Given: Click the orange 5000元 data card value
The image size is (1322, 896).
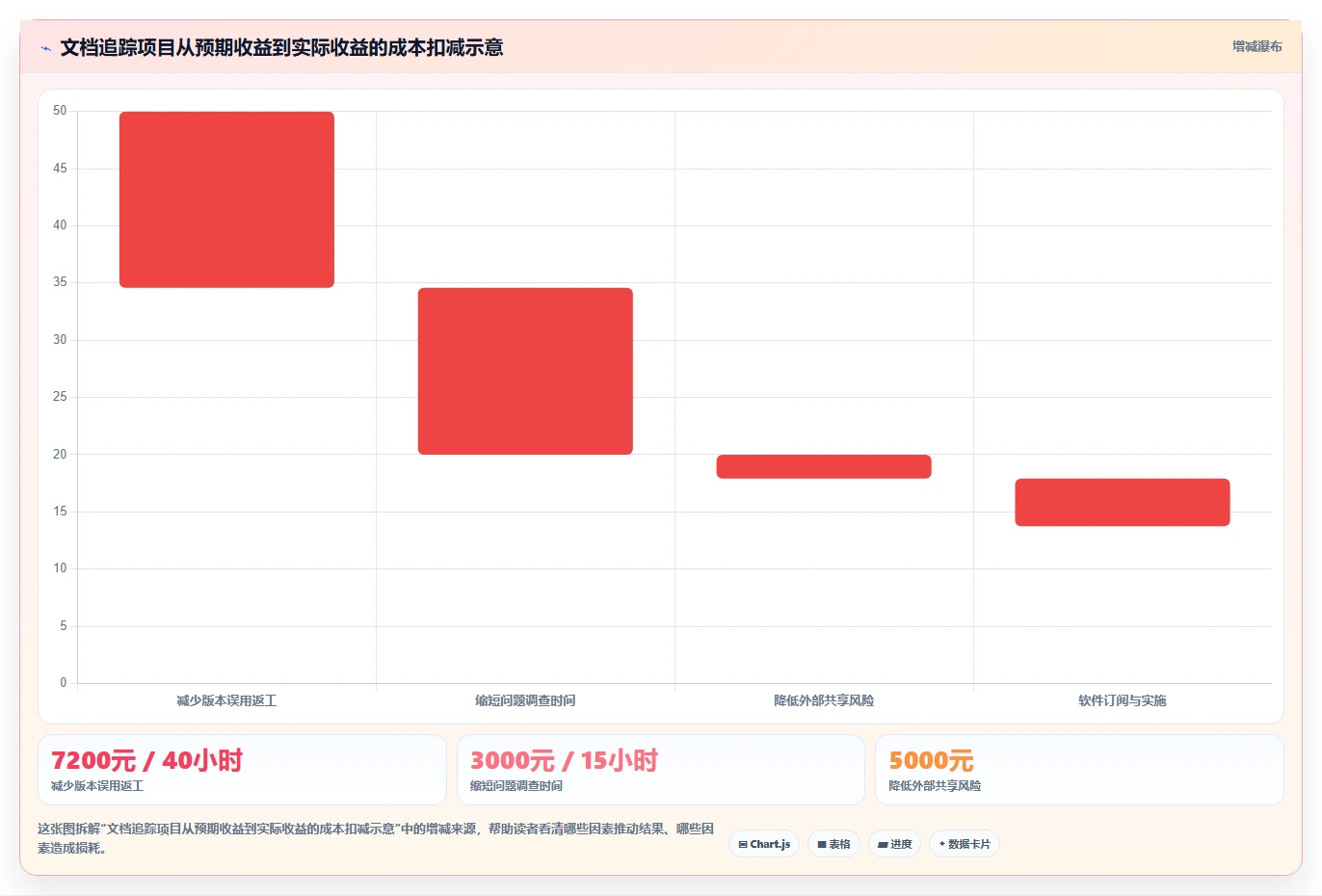Looking at the screenshot, I should [x=931, y=760].
